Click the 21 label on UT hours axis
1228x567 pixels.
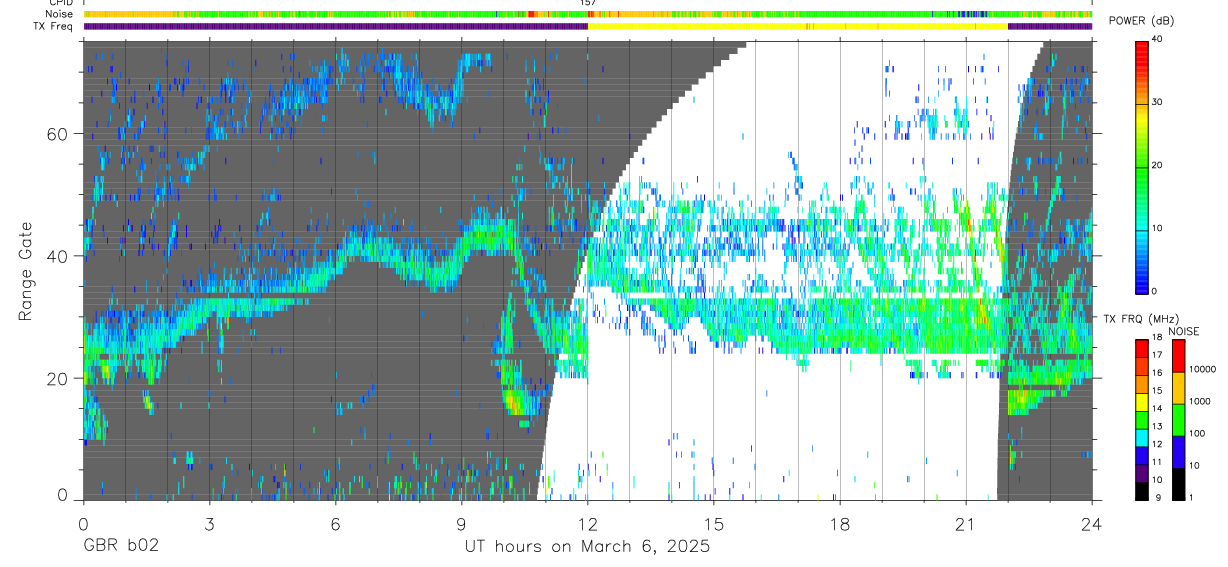[x=966, y=525]
